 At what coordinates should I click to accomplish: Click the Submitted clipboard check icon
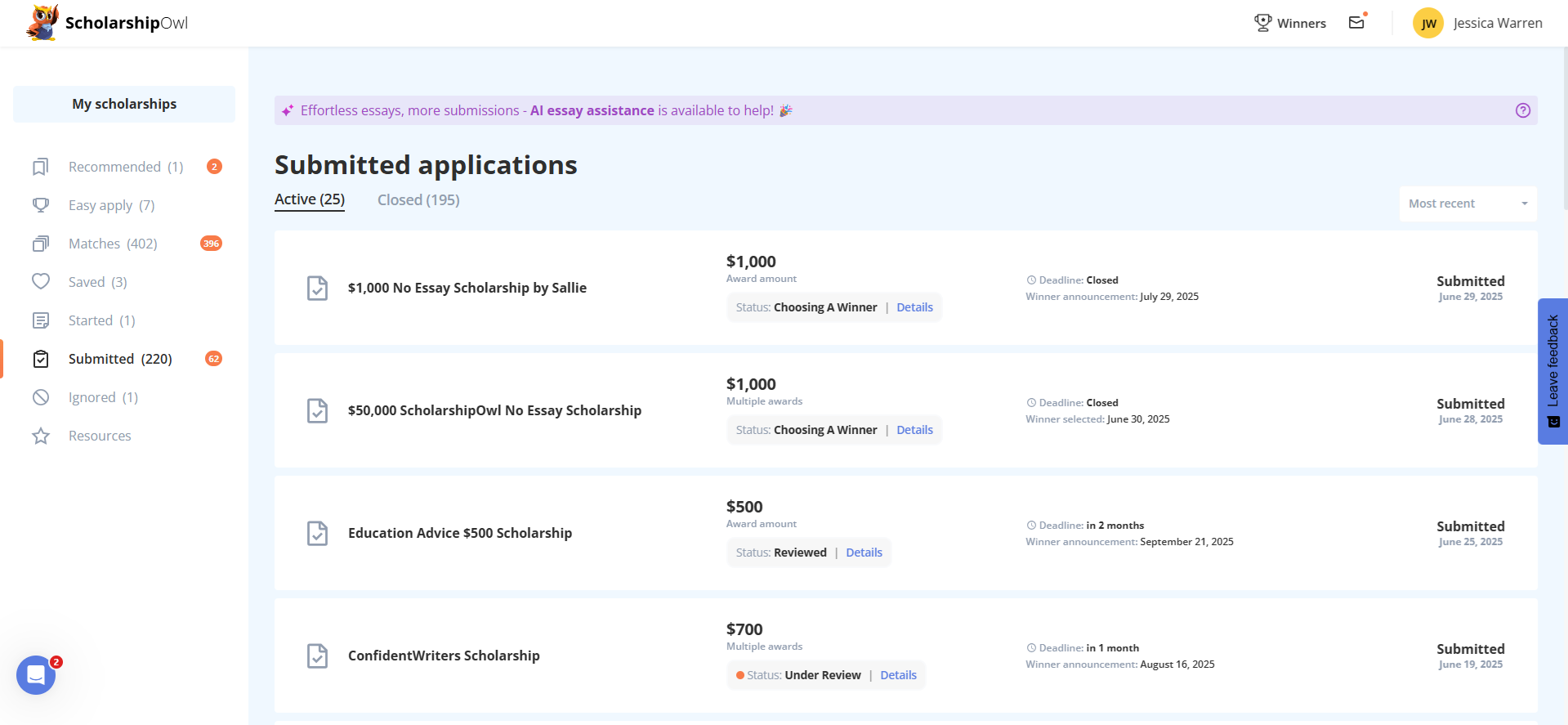pyautogui.click(x=41, y=359)
